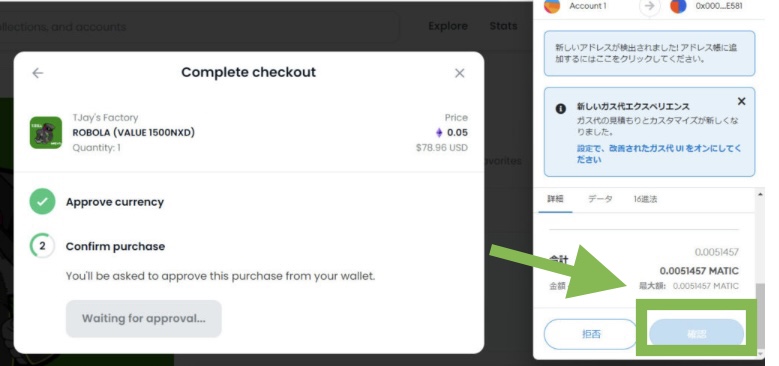
Task: Click the recipient address 0x000...E581 avatar
Action: (678, 6)
